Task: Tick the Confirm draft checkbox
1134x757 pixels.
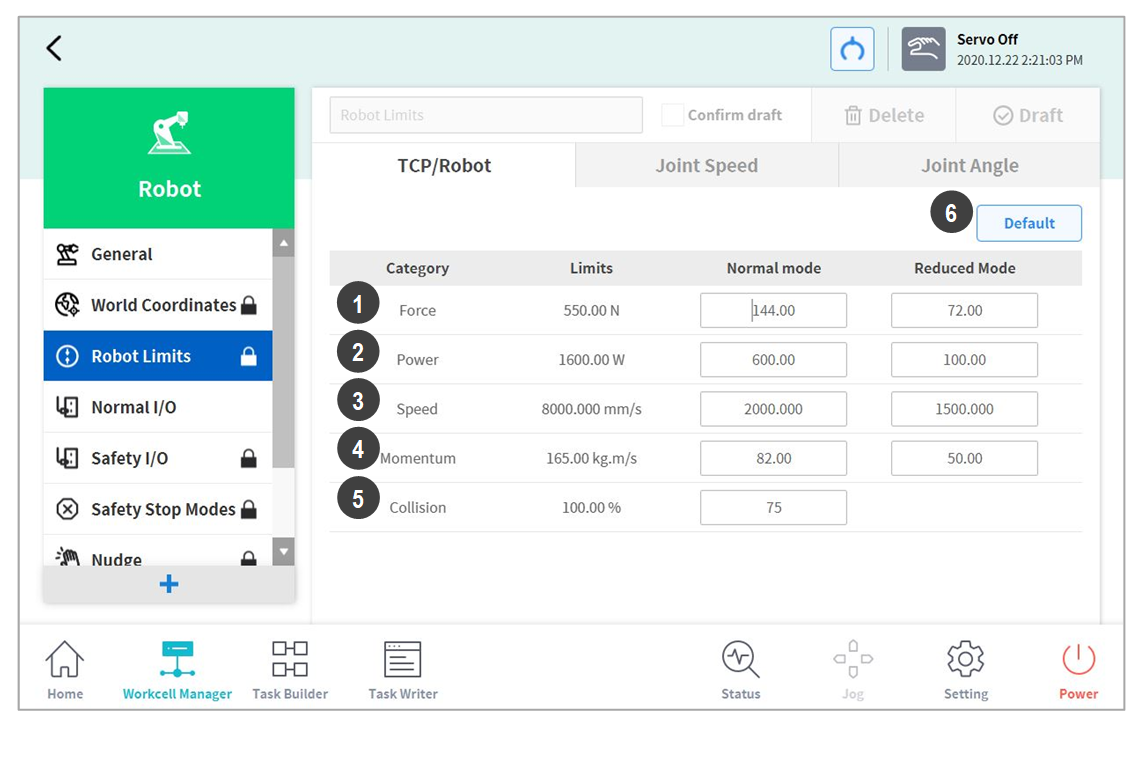Action: coord(672,115)
